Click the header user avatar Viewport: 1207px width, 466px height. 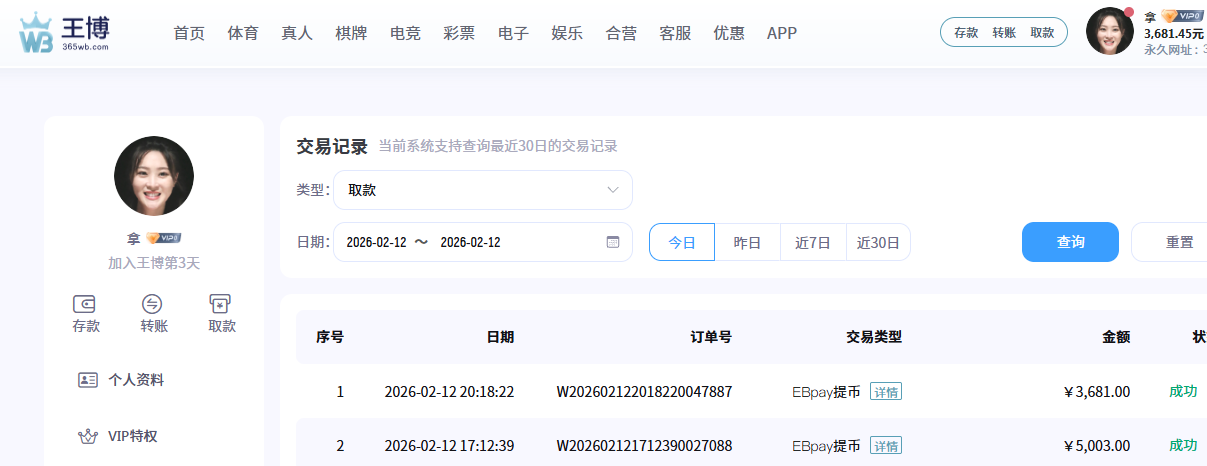(1109, 31)
